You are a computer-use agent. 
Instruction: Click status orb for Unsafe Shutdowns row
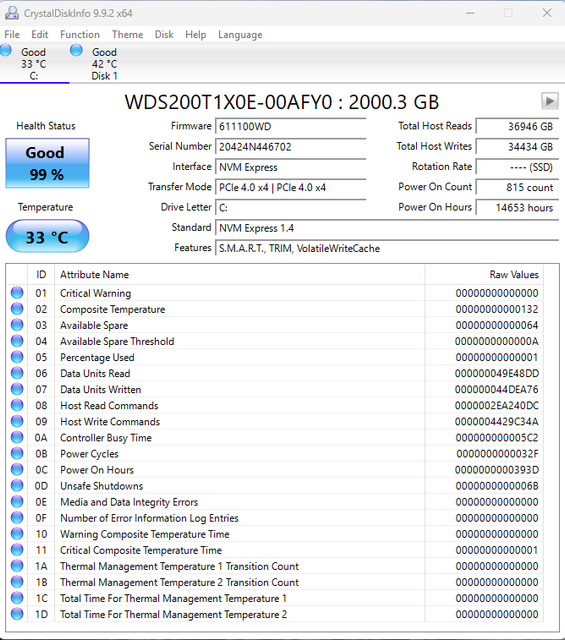[17, 485]
